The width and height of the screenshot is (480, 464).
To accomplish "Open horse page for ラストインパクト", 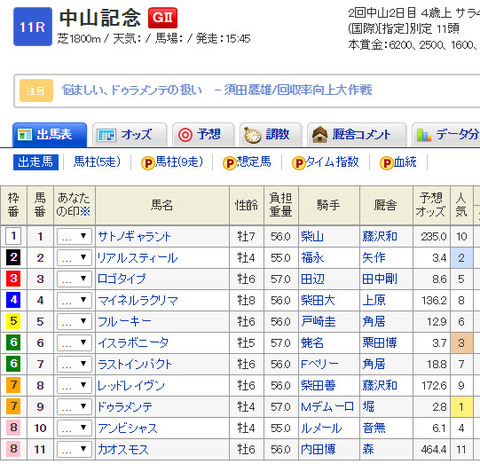I will (x=135, y=364).
